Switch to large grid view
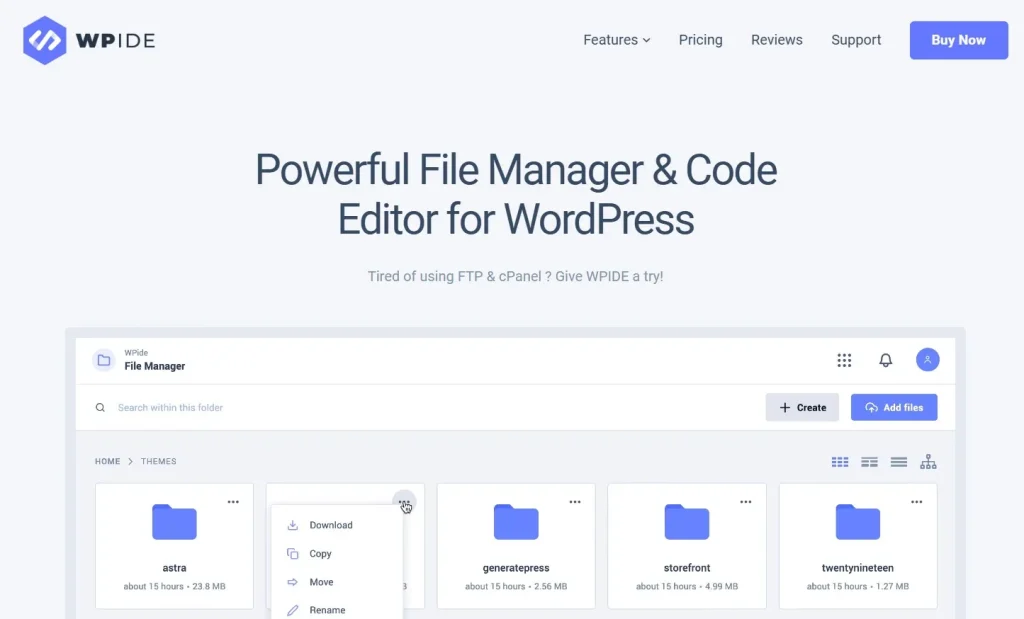 [x=840, y=462]
